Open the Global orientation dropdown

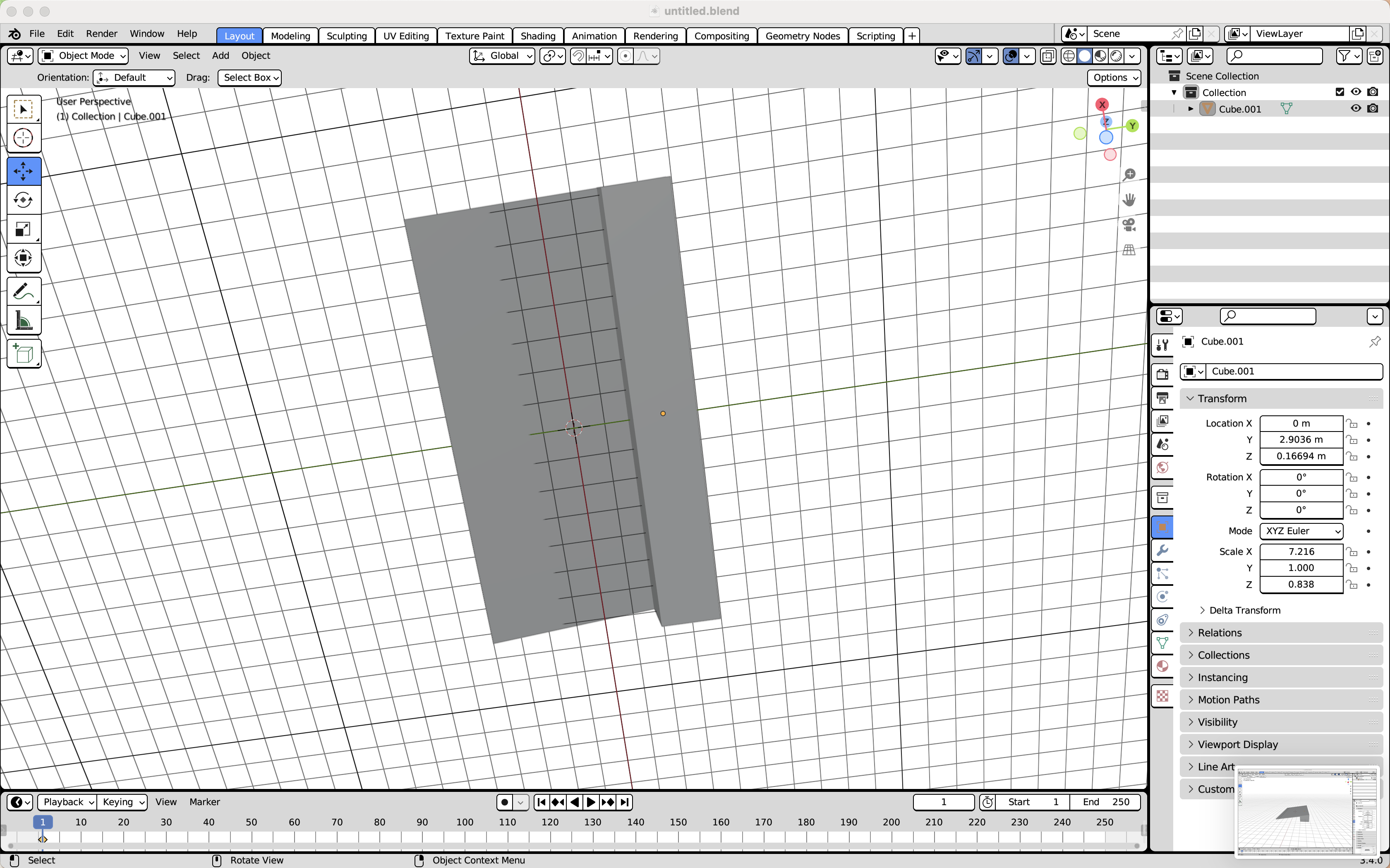coord(502,56)
